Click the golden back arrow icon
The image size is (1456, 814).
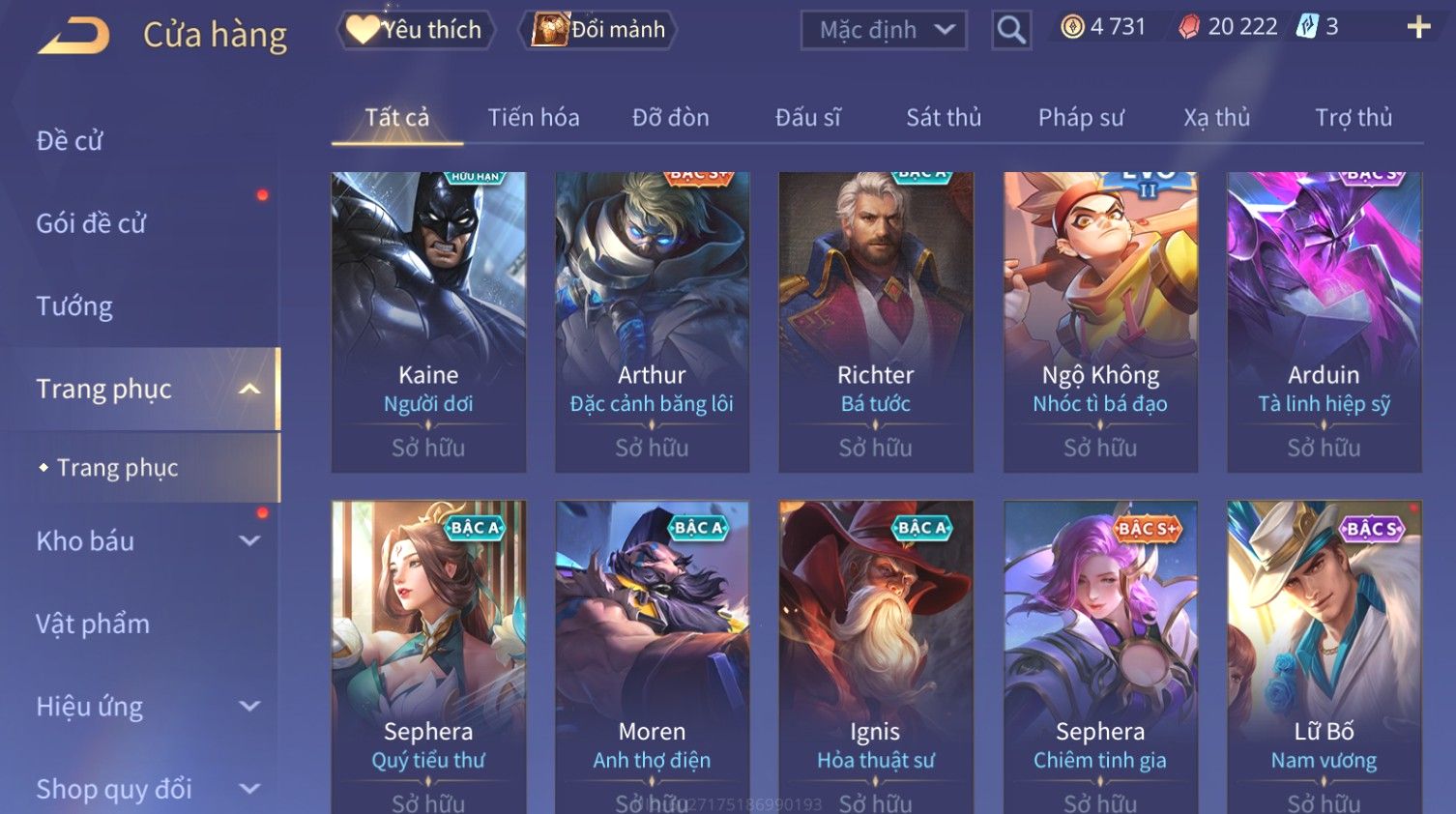click(73, 36)
